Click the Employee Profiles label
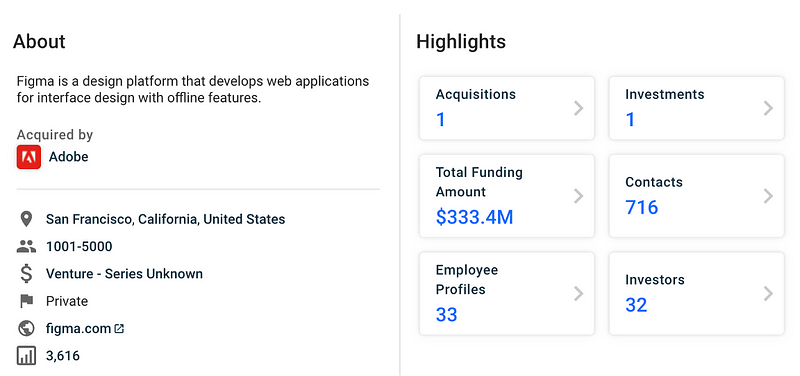This screenshot has width=800, height=376. pyautogui.click(x=467, y=280)
